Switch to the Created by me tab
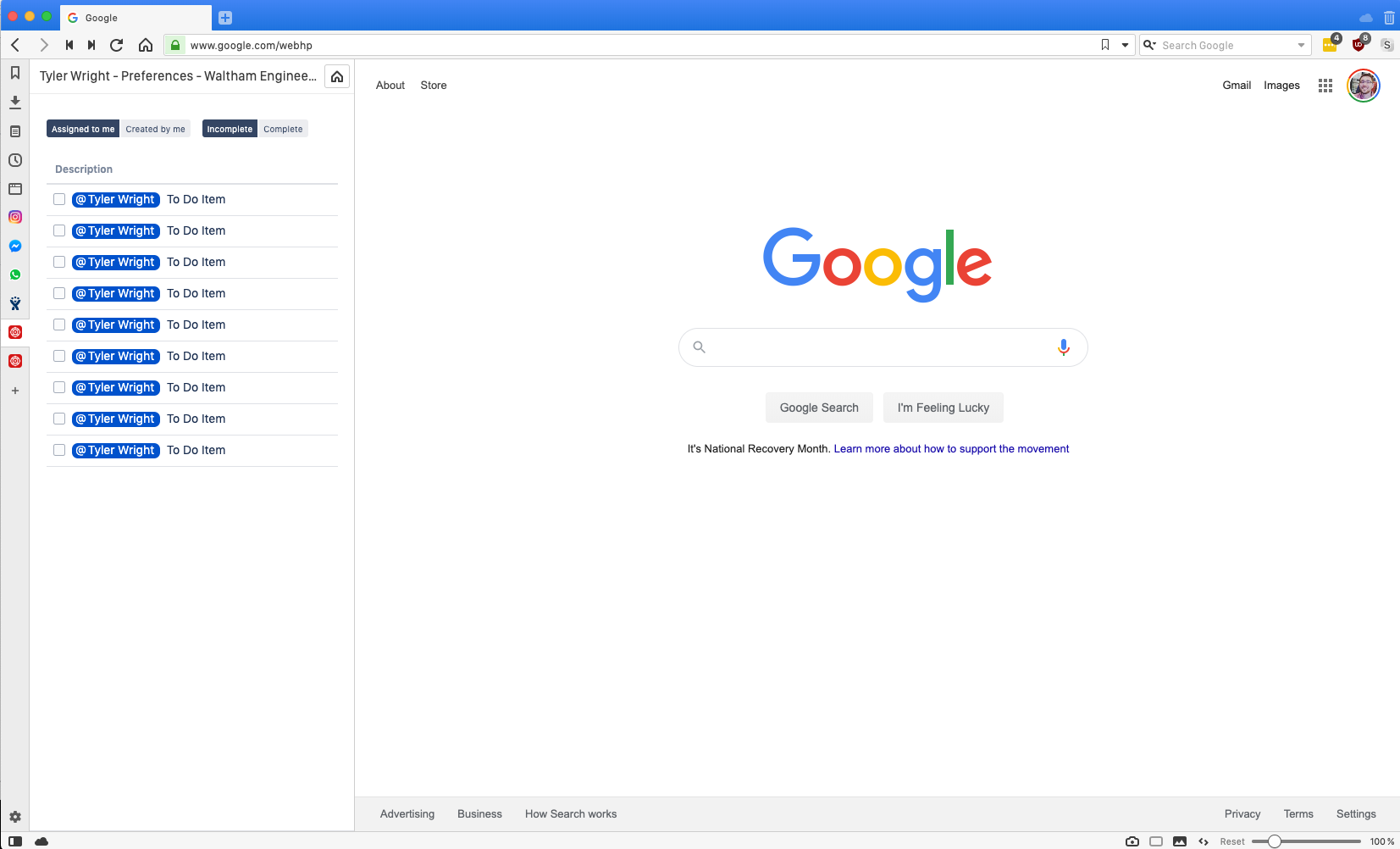1400x849 pixels. coord(156,128)
